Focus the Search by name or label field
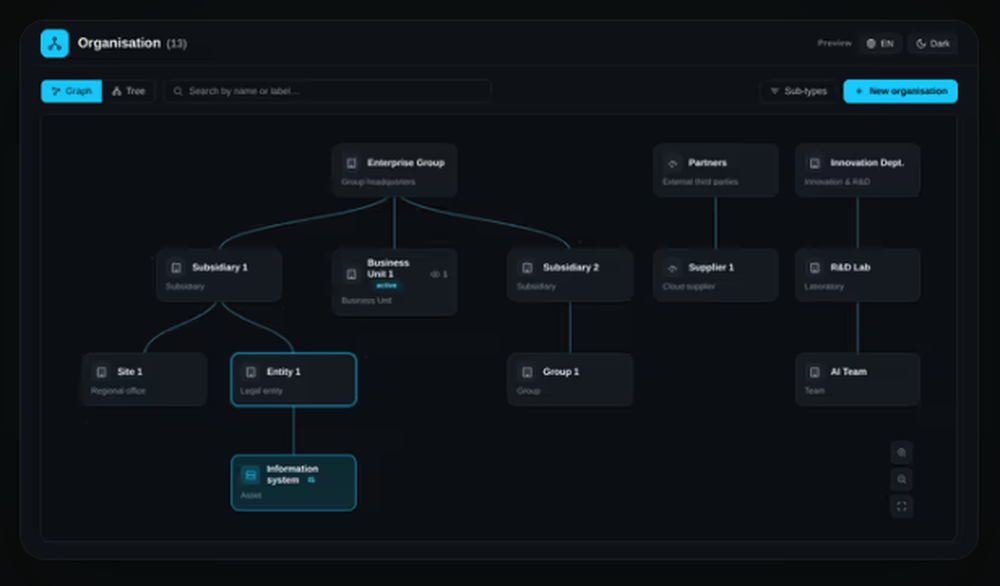 pos(328,91)
